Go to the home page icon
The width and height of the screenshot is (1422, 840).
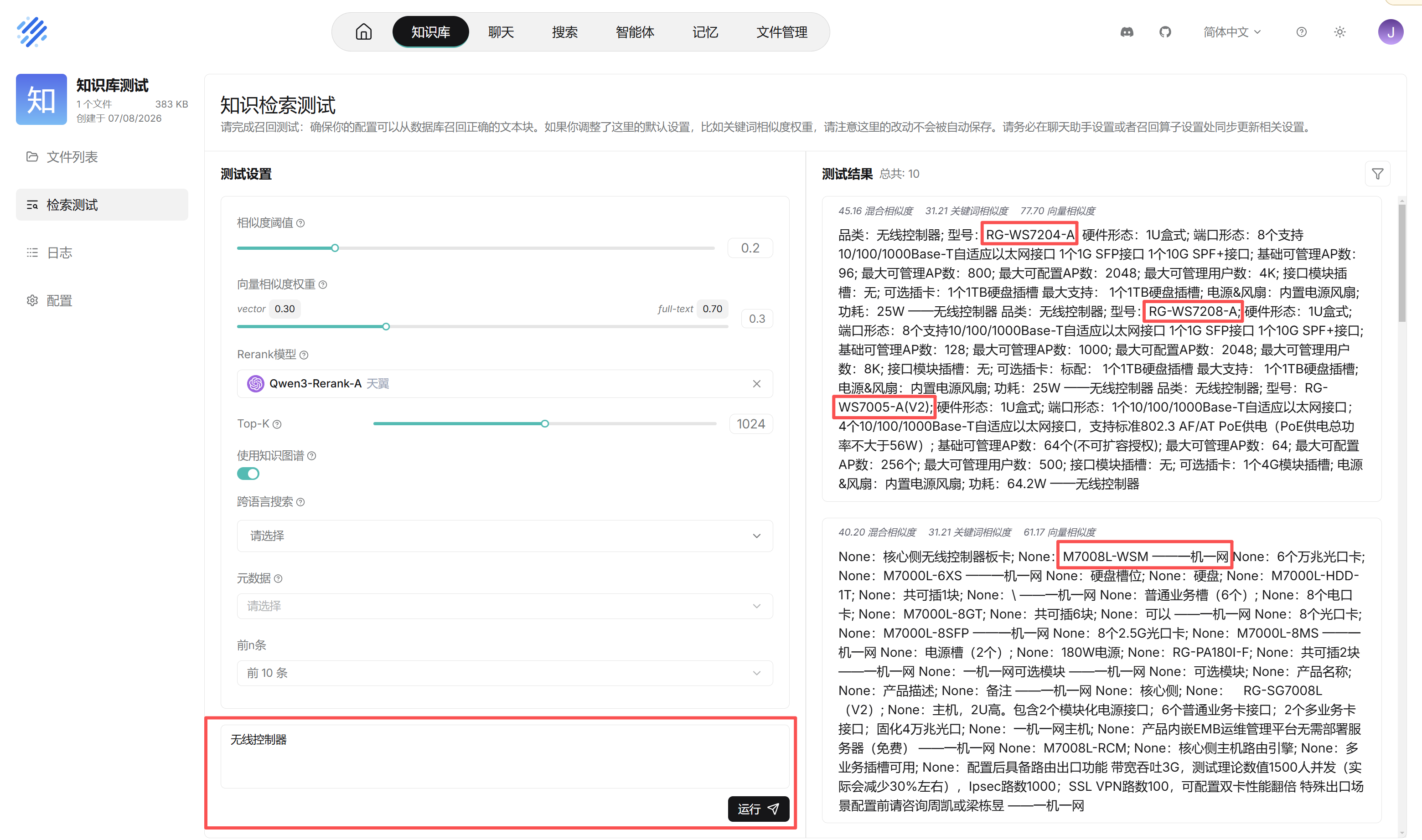pos(363,32)
